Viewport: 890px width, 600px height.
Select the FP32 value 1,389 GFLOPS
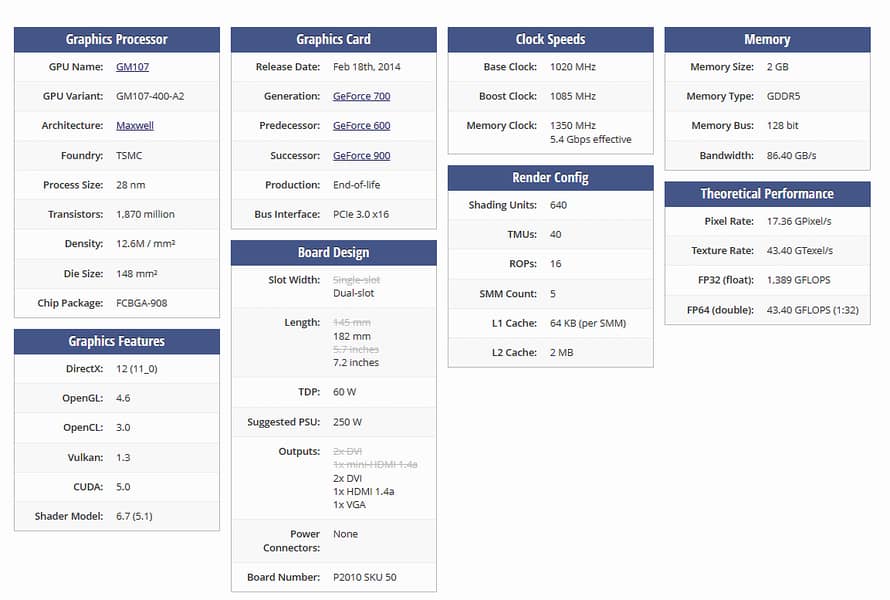pos(798,280)
